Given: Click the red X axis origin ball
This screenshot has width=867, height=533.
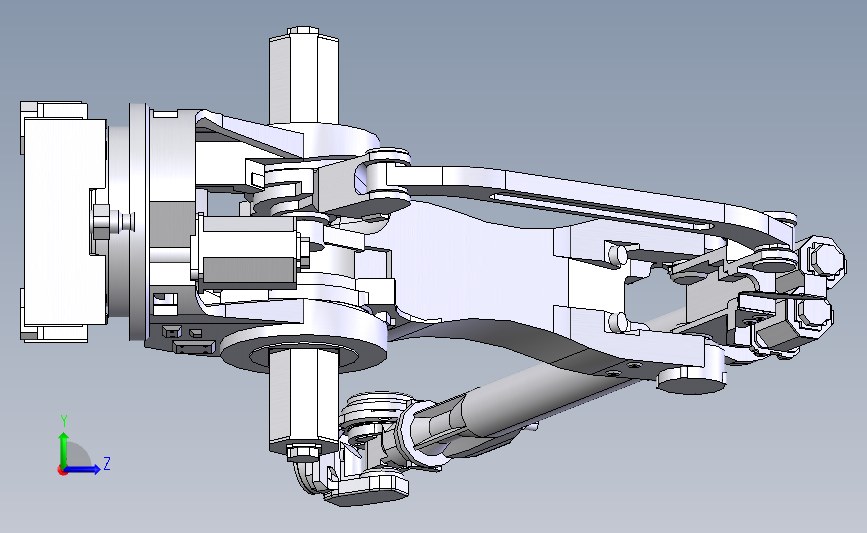Looking at the screenshot, I should point(62,471).
